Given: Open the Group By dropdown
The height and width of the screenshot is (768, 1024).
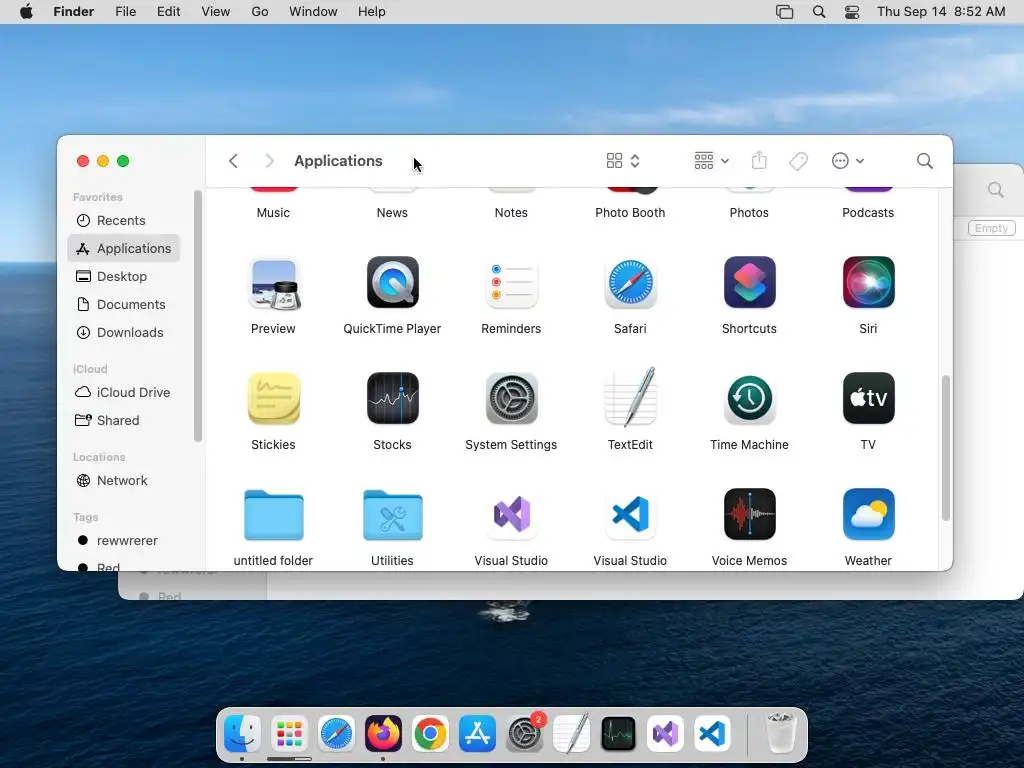Looking at the screenshot, I should (x=712, y=161).
